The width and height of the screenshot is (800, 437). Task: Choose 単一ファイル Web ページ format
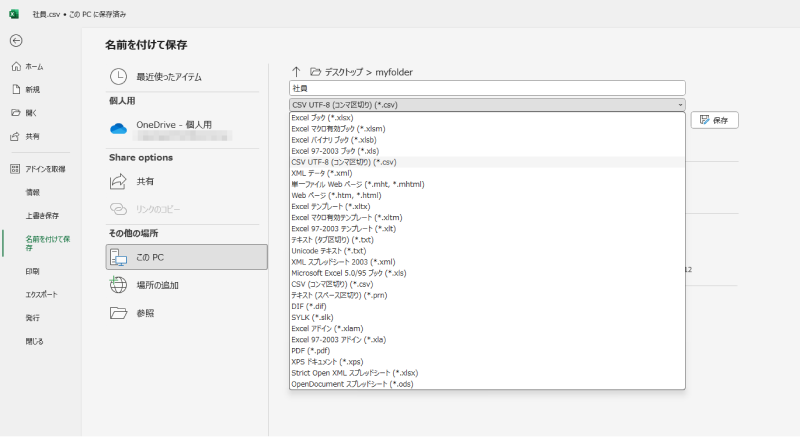click(487, 185)
